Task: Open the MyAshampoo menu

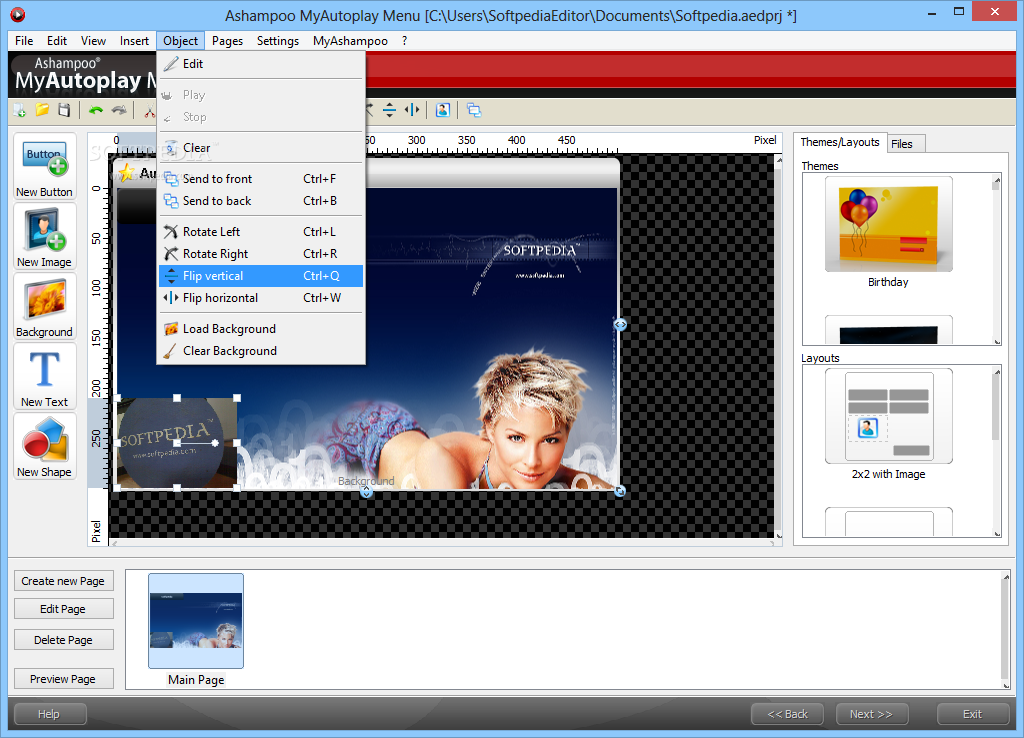Action: click(350, 40)
